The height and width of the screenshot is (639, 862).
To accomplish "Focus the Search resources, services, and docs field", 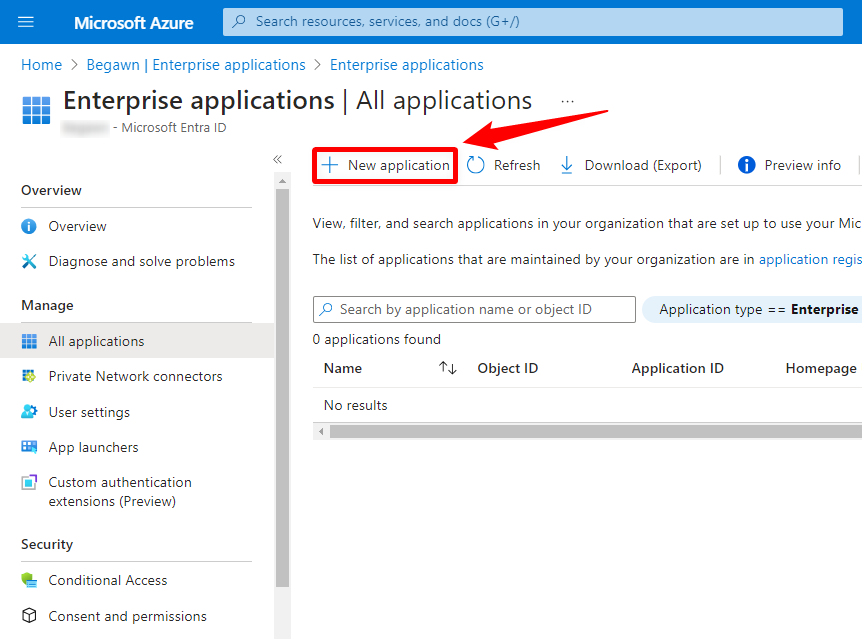I will 533,21.
